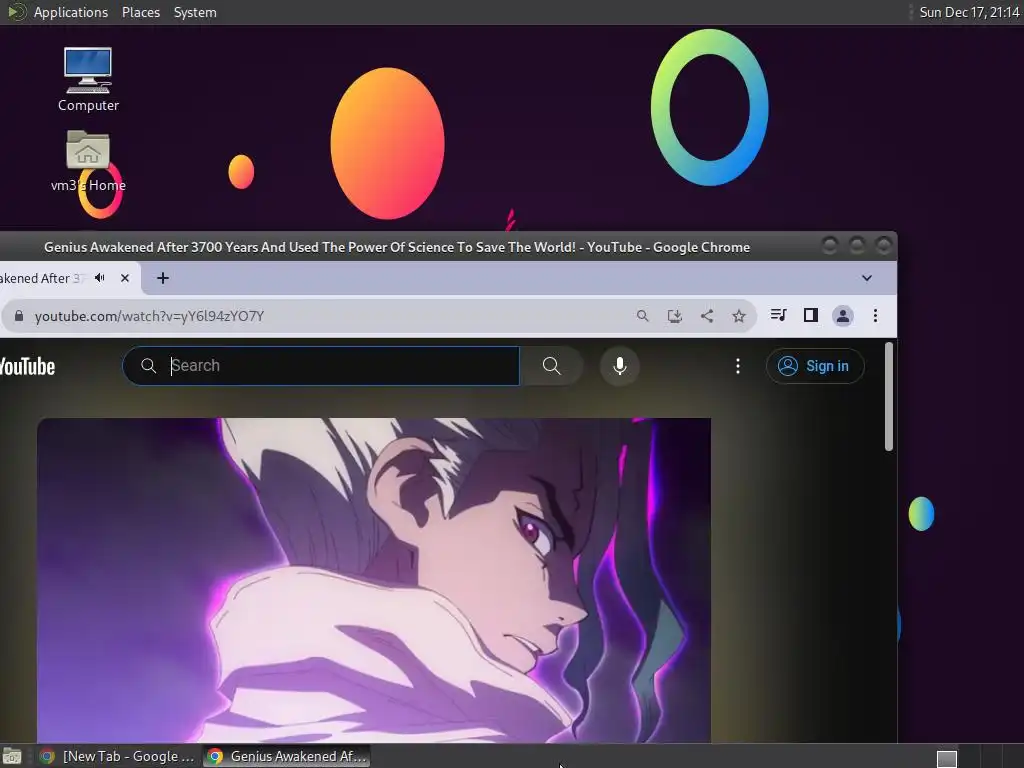Click the YouTube video player
The height and width of the screenshot is (768, 1024).
click(374, 580)
